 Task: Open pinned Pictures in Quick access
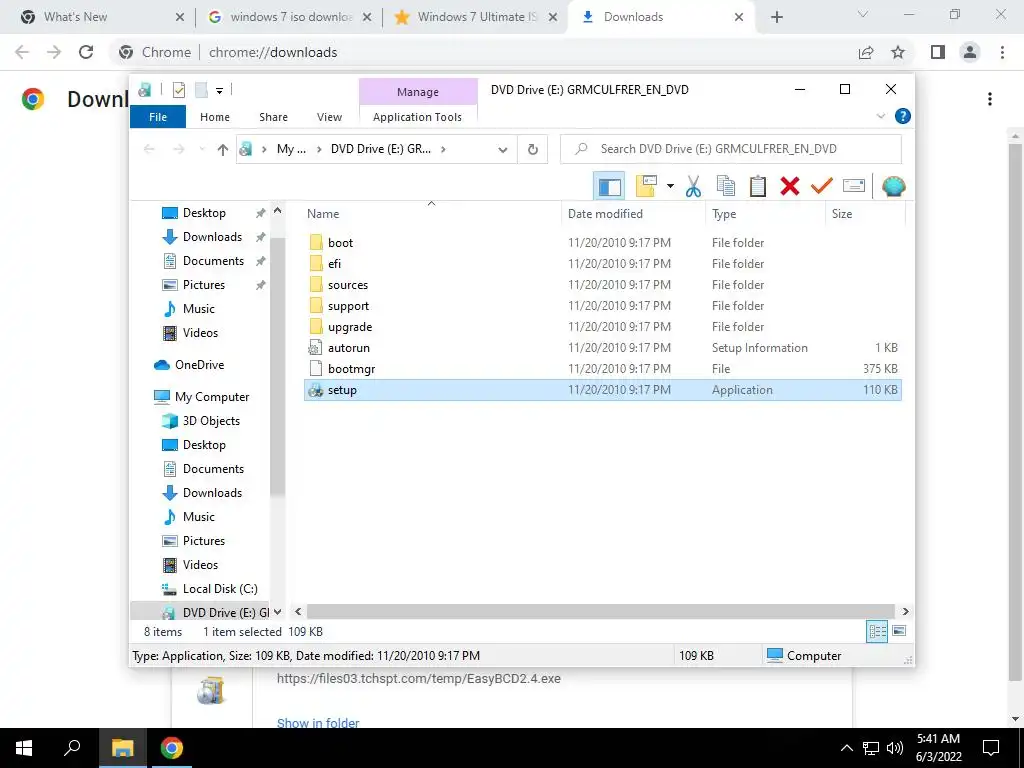(204, 285)
